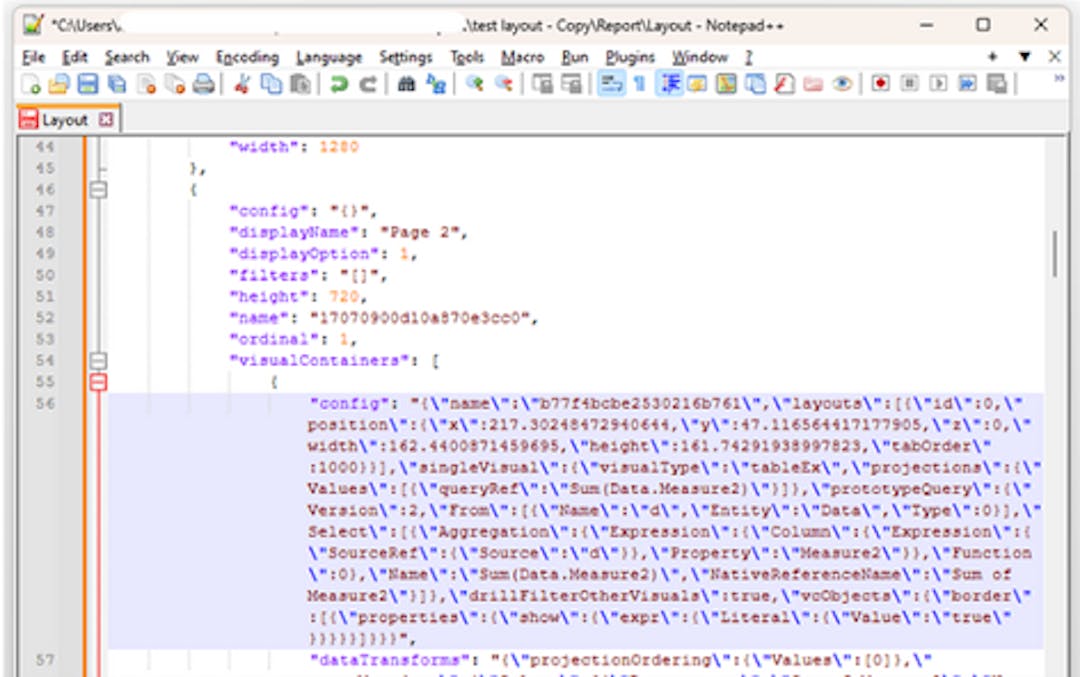Open the Encoding menu
The width and height of the screenshot is (1080, 677).
point(247,57)
